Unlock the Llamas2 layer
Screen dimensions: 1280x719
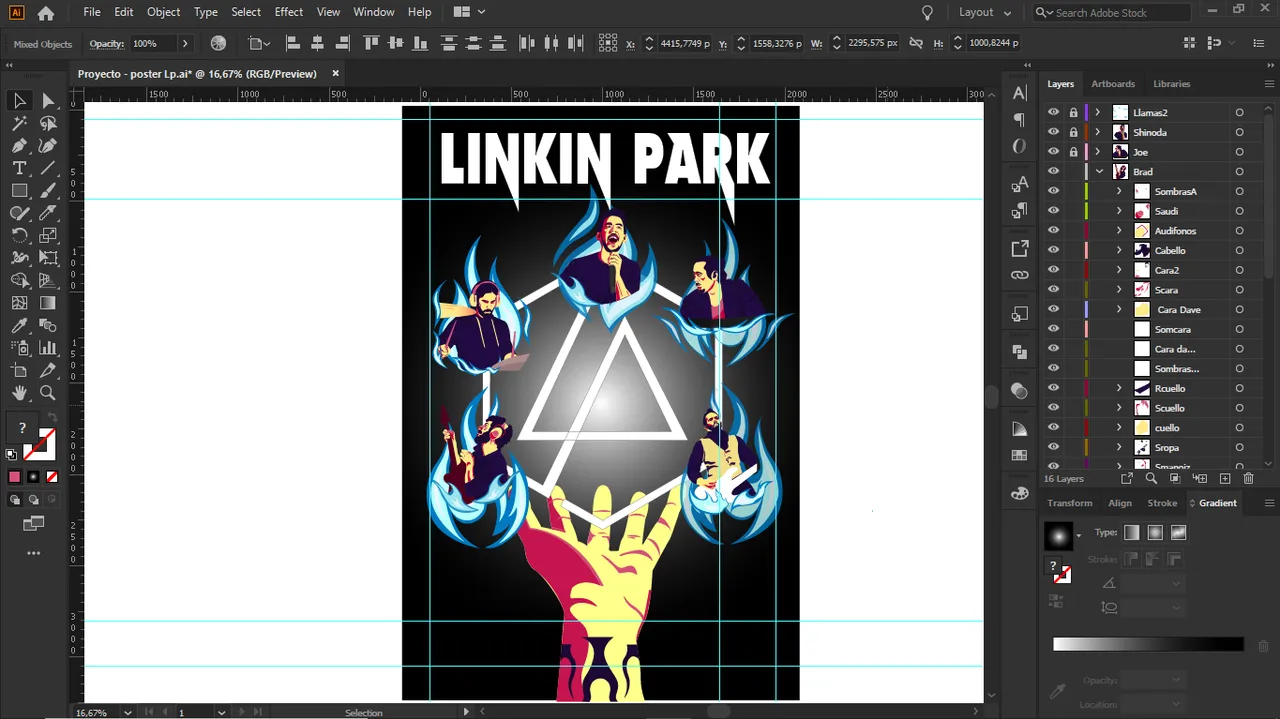(1073, 113)
